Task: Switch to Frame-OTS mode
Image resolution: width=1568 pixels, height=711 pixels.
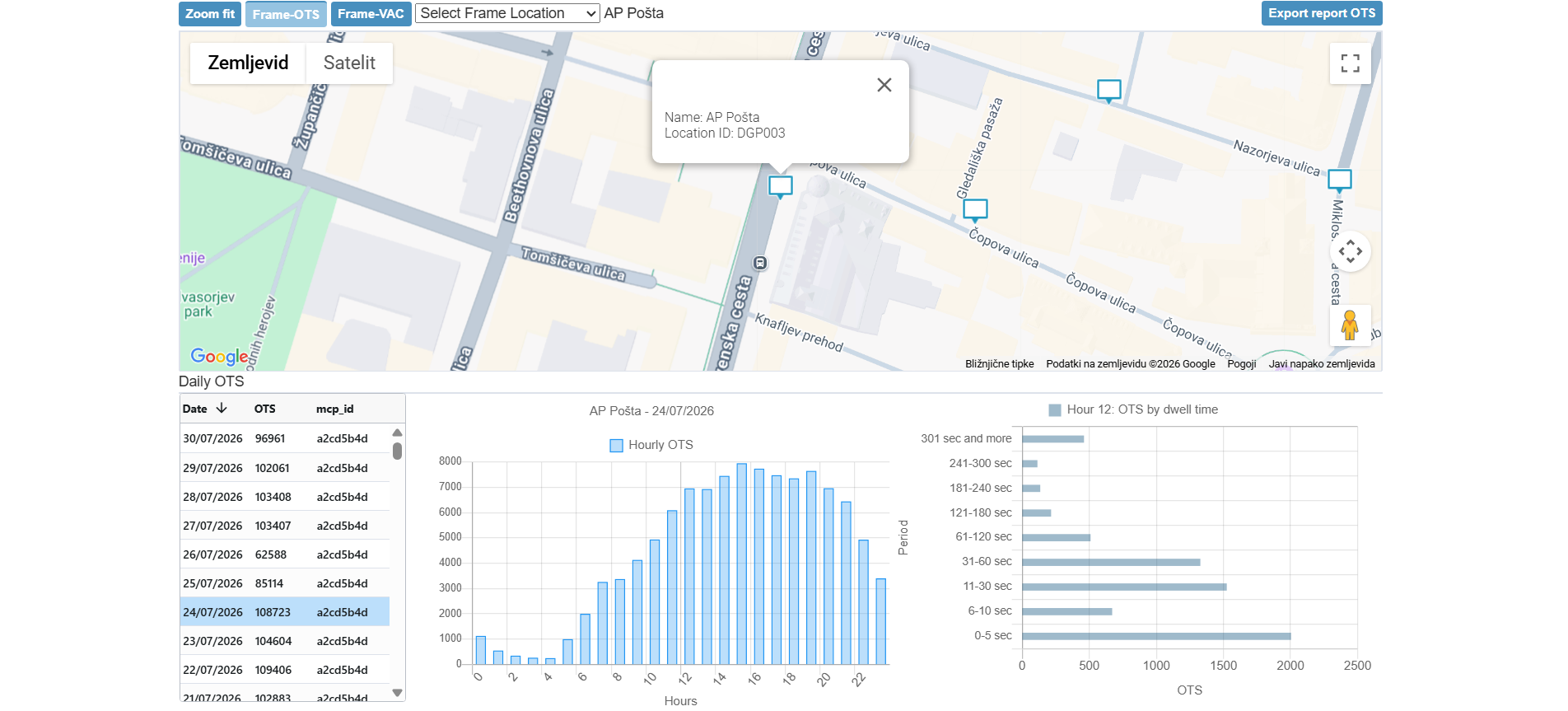Action: click(x=286, y=14)
